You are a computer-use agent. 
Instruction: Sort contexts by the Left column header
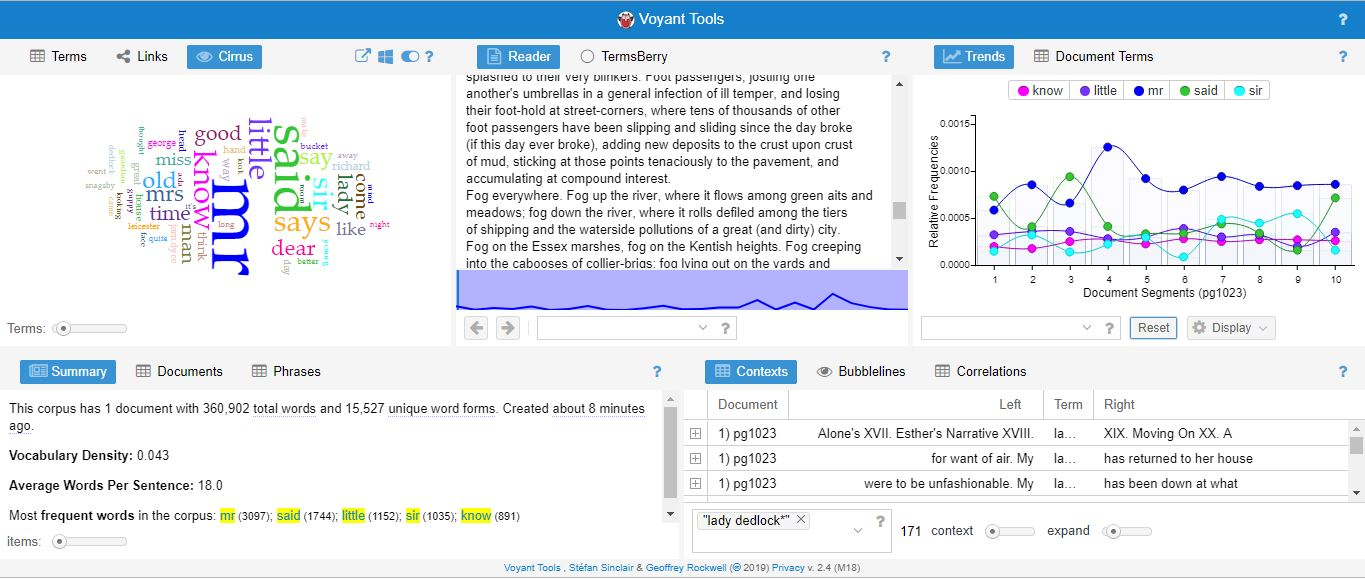(917, 404)
